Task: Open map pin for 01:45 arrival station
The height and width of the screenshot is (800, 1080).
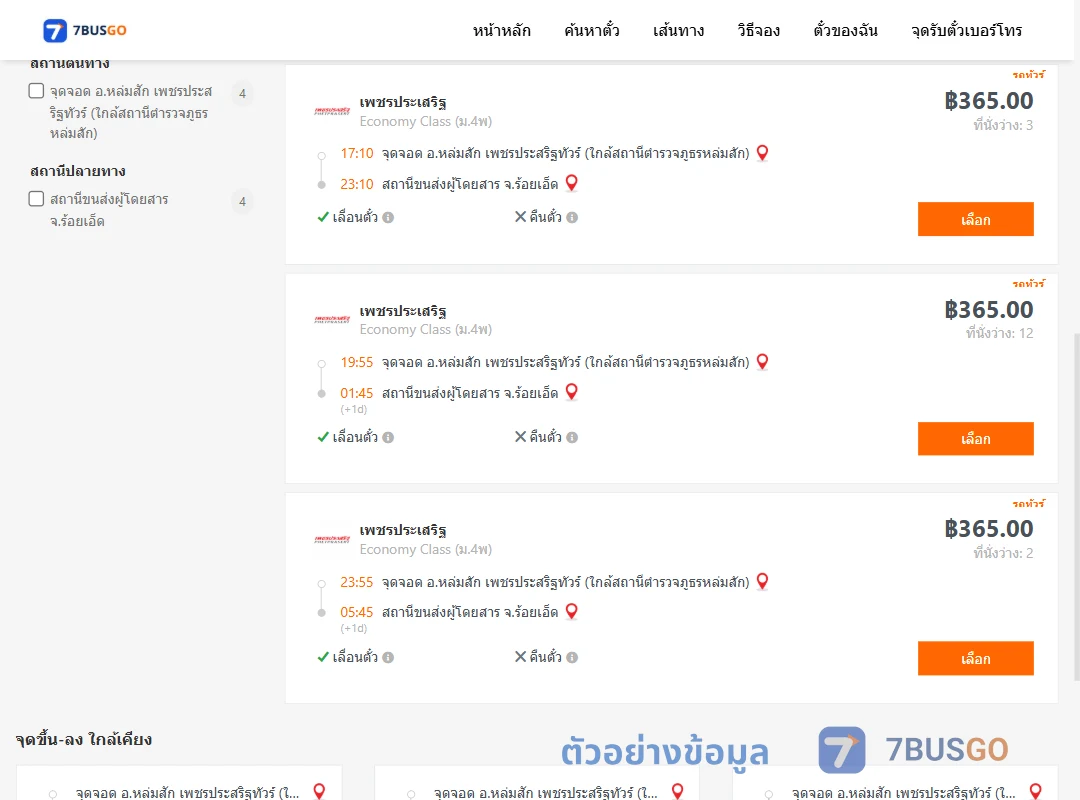Action: pos(572,392)
